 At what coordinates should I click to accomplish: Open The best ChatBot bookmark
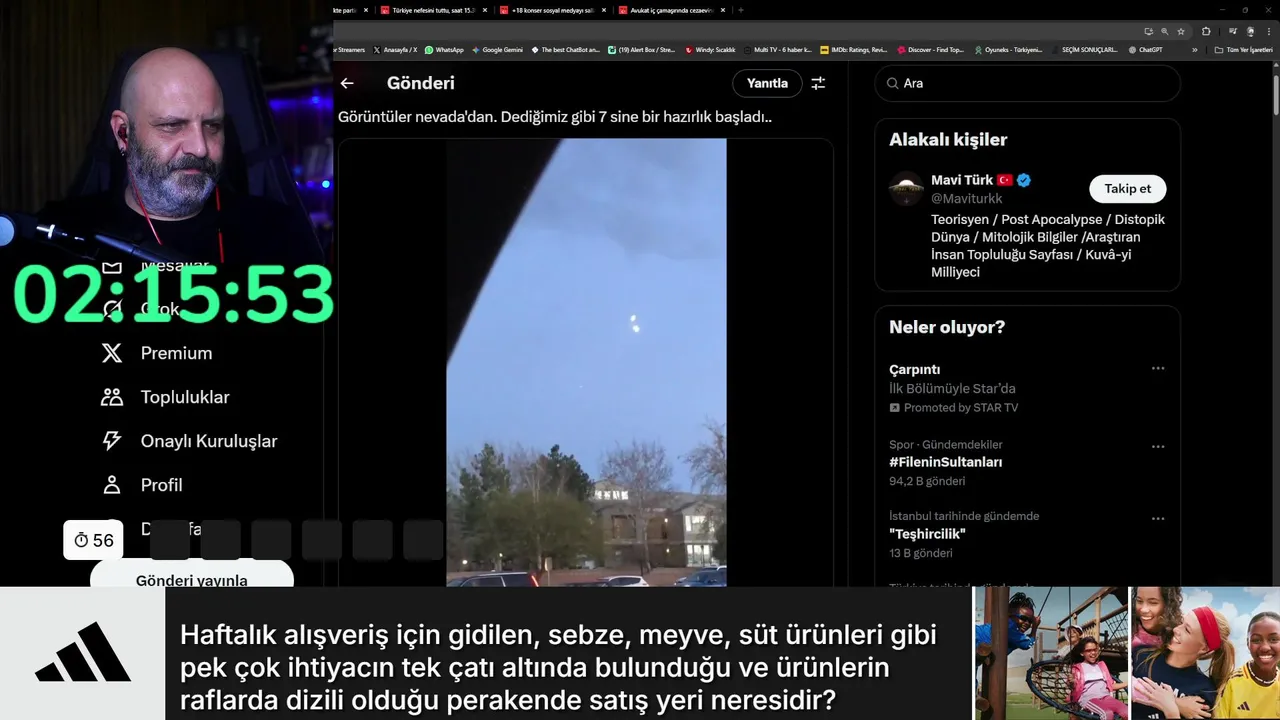coord(566,49)
